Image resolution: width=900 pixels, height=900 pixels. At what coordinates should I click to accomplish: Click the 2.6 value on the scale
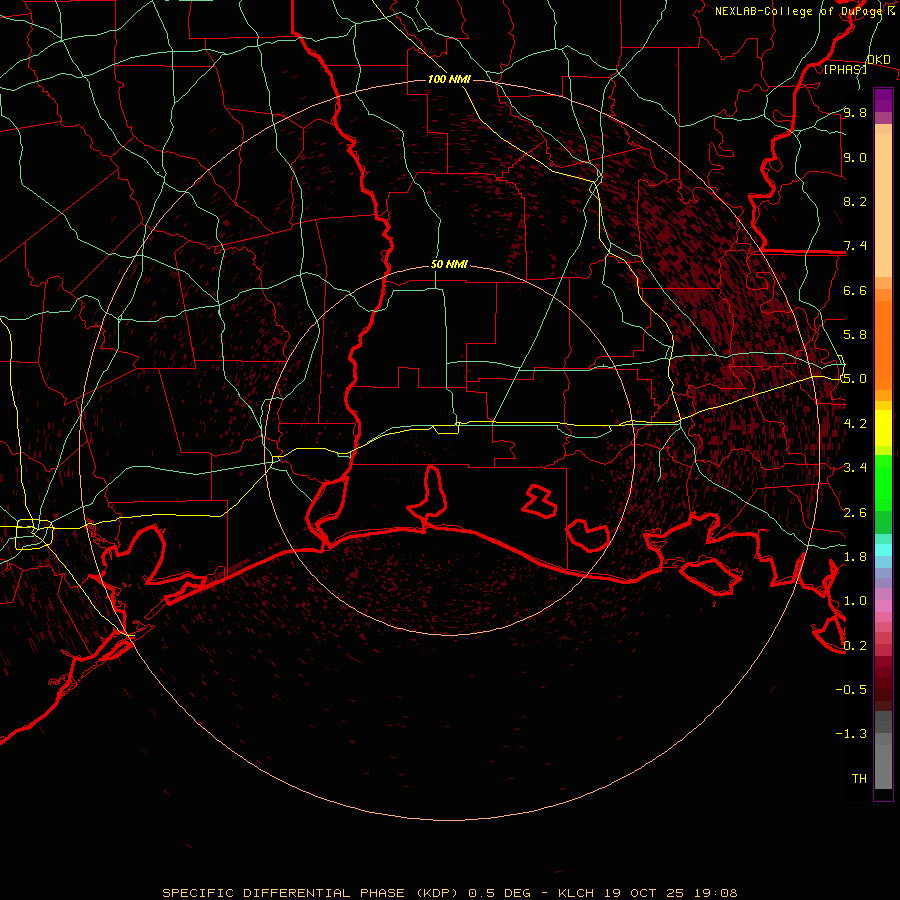click(x=855, y=513)
